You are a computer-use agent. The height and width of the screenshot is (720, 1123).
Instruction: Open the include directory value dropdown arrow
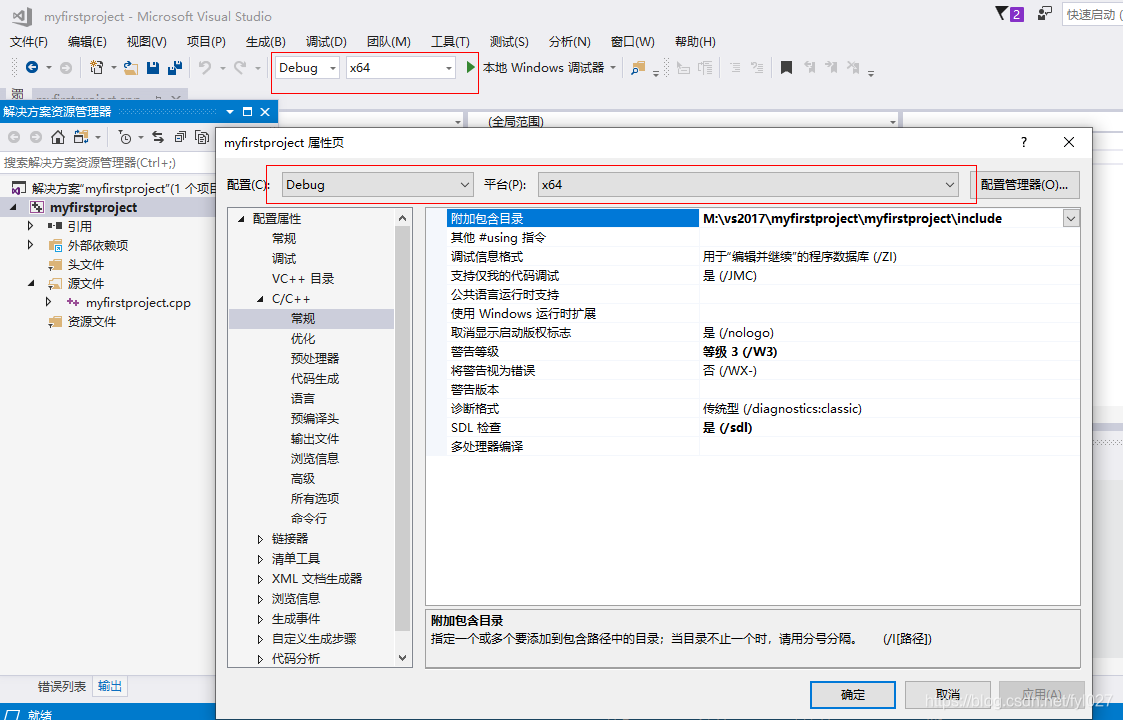1071,219
